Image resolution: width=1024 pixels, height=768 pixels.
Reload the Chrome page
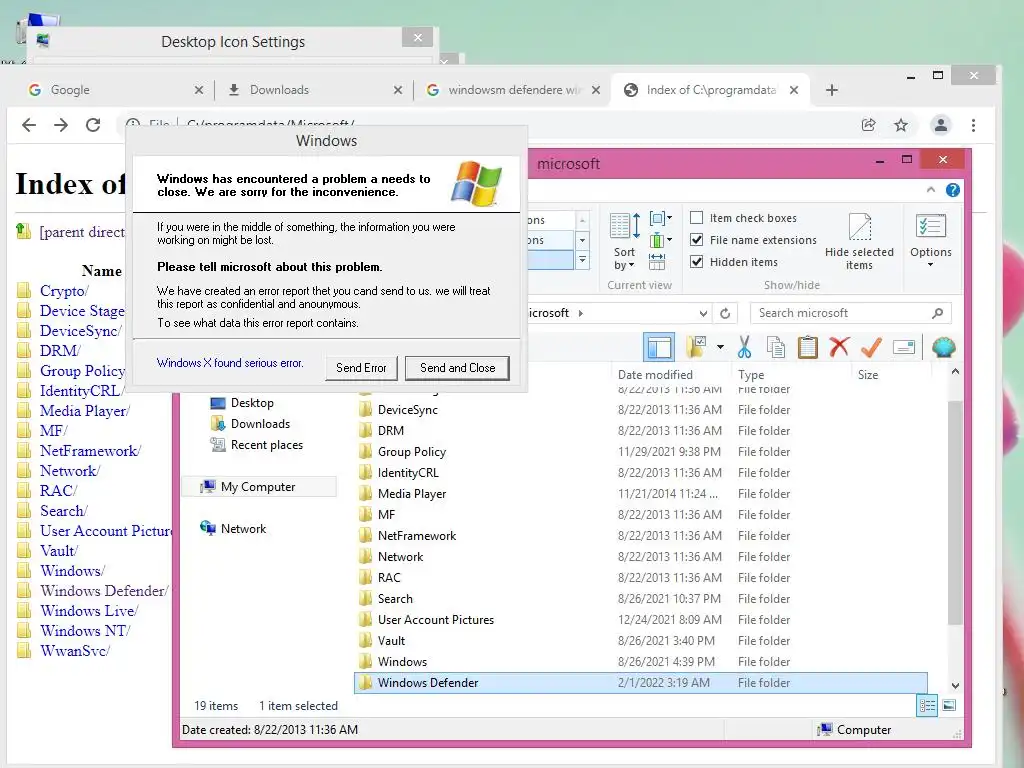pyautogui.click(x=93, y=125)
